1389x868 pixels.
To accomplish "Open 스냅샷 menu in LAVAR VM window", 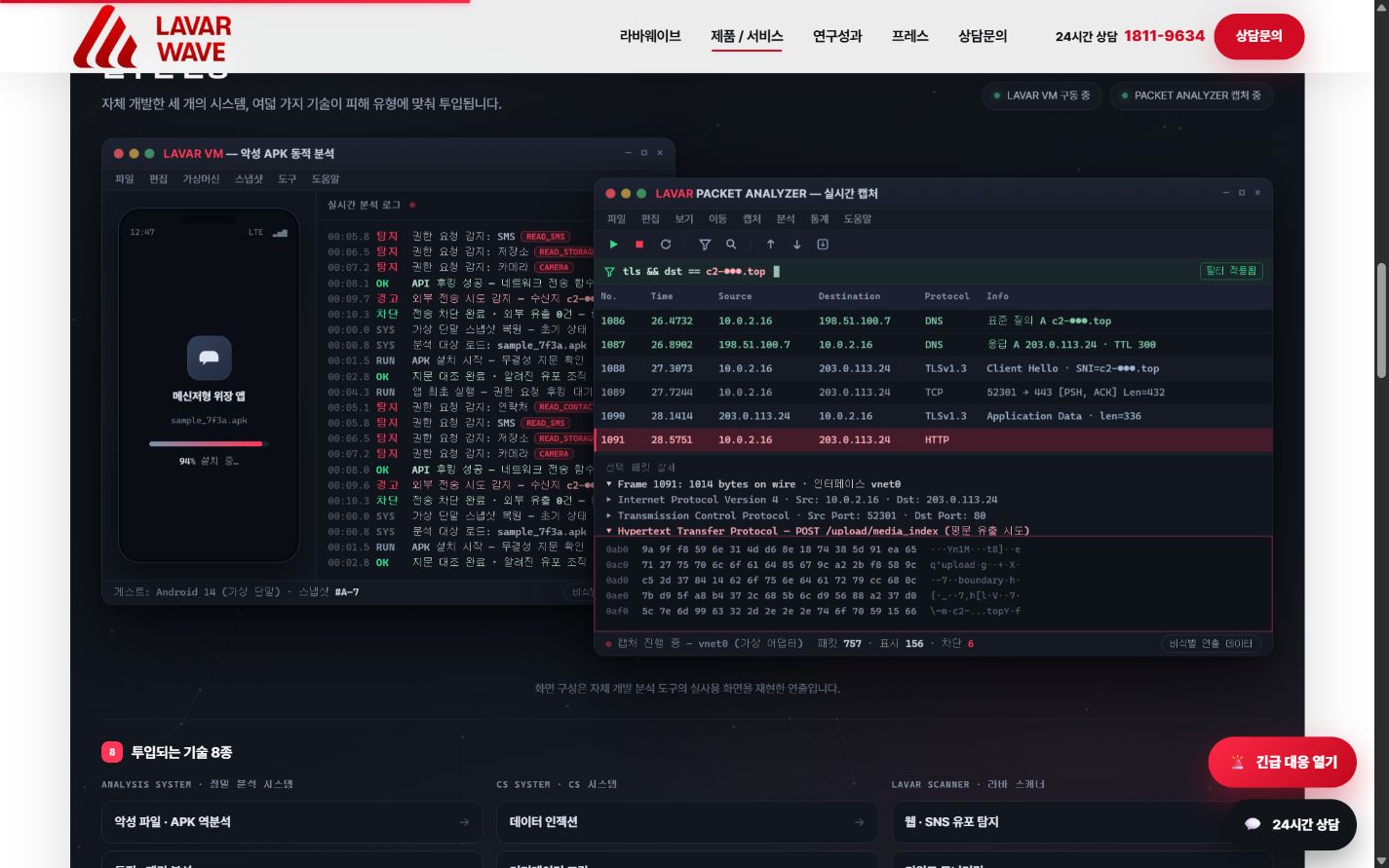I will pyautogui.click(x=249, y=179).
